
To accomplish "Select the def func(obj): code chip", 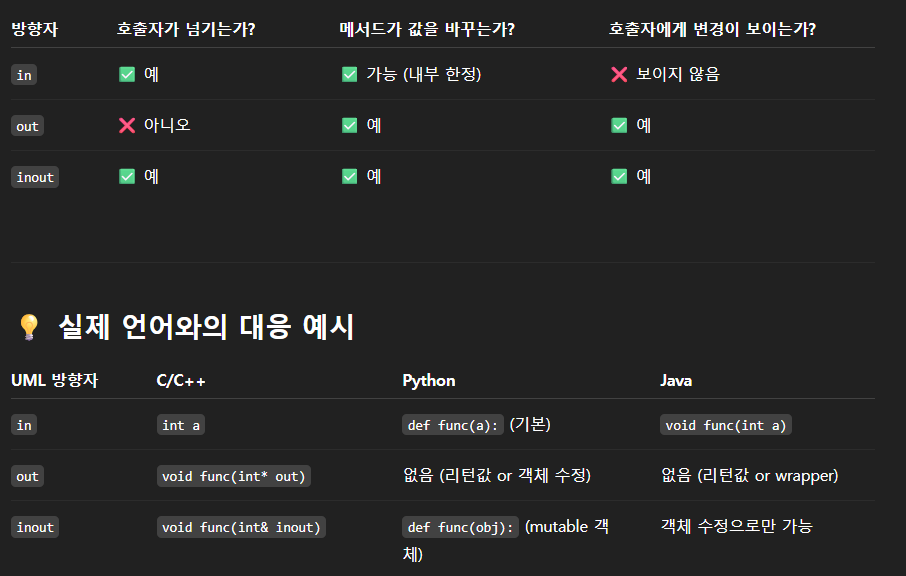I will [x=460, y=527].
